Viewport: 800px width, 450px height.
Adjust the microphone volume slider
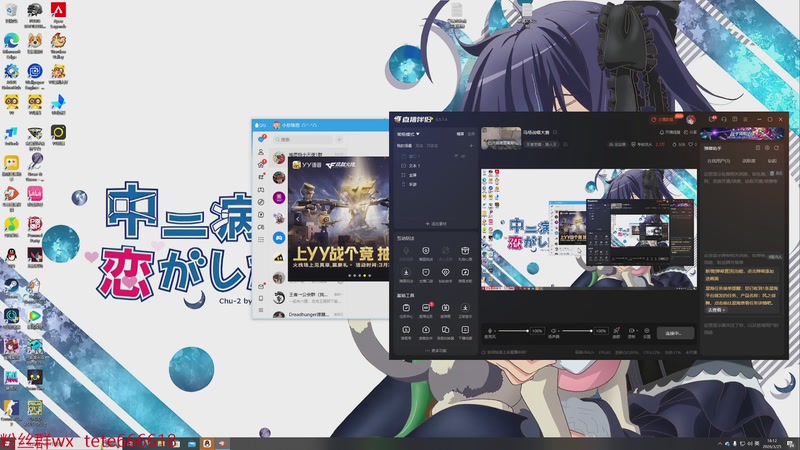click(x=513, y=331)
